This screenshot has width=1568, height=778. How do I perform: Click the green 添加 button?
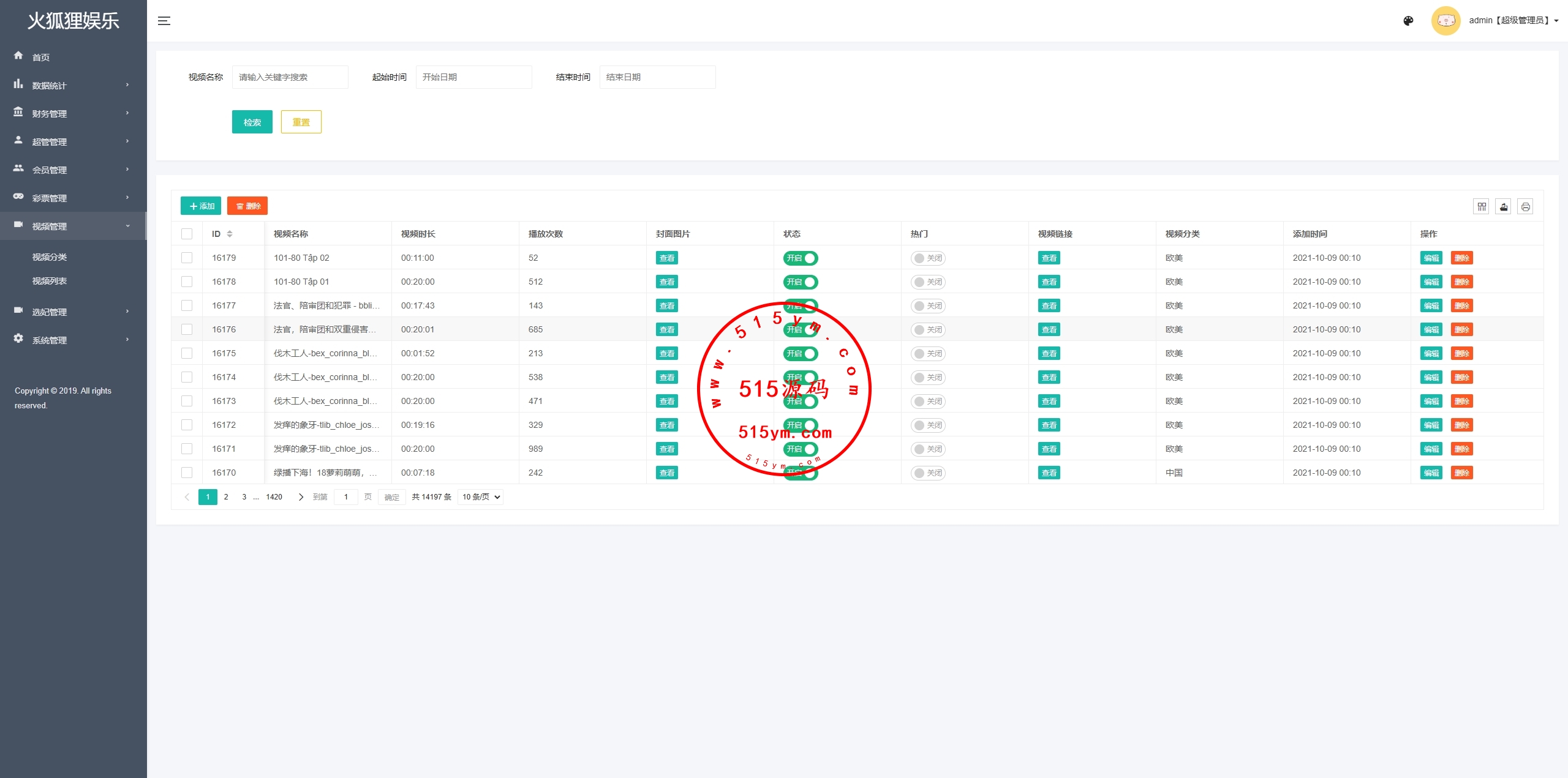click(x=201, y=206)
